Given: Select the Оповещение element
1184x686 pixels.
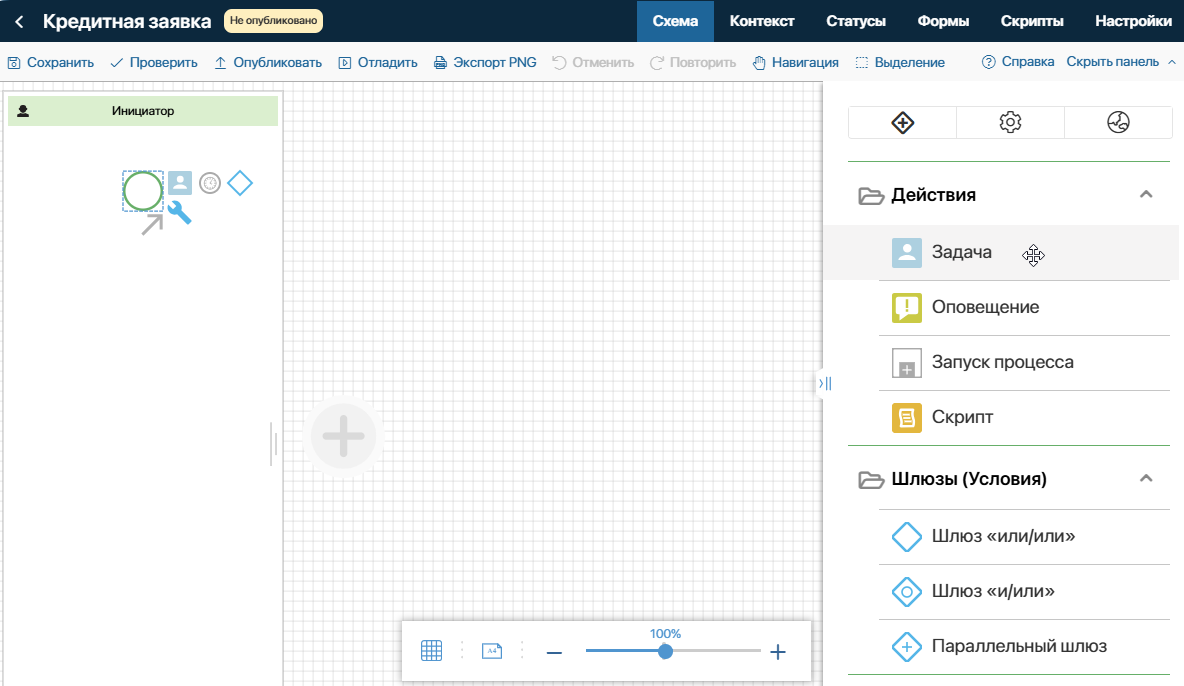Looking at the screenshot, I should point(1024,307).
